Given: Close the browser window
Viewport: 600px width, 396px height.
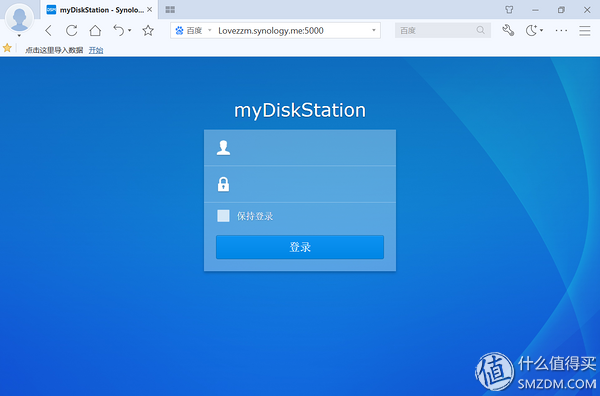Looking at the screenshot, I should click(x=587, y=10).
